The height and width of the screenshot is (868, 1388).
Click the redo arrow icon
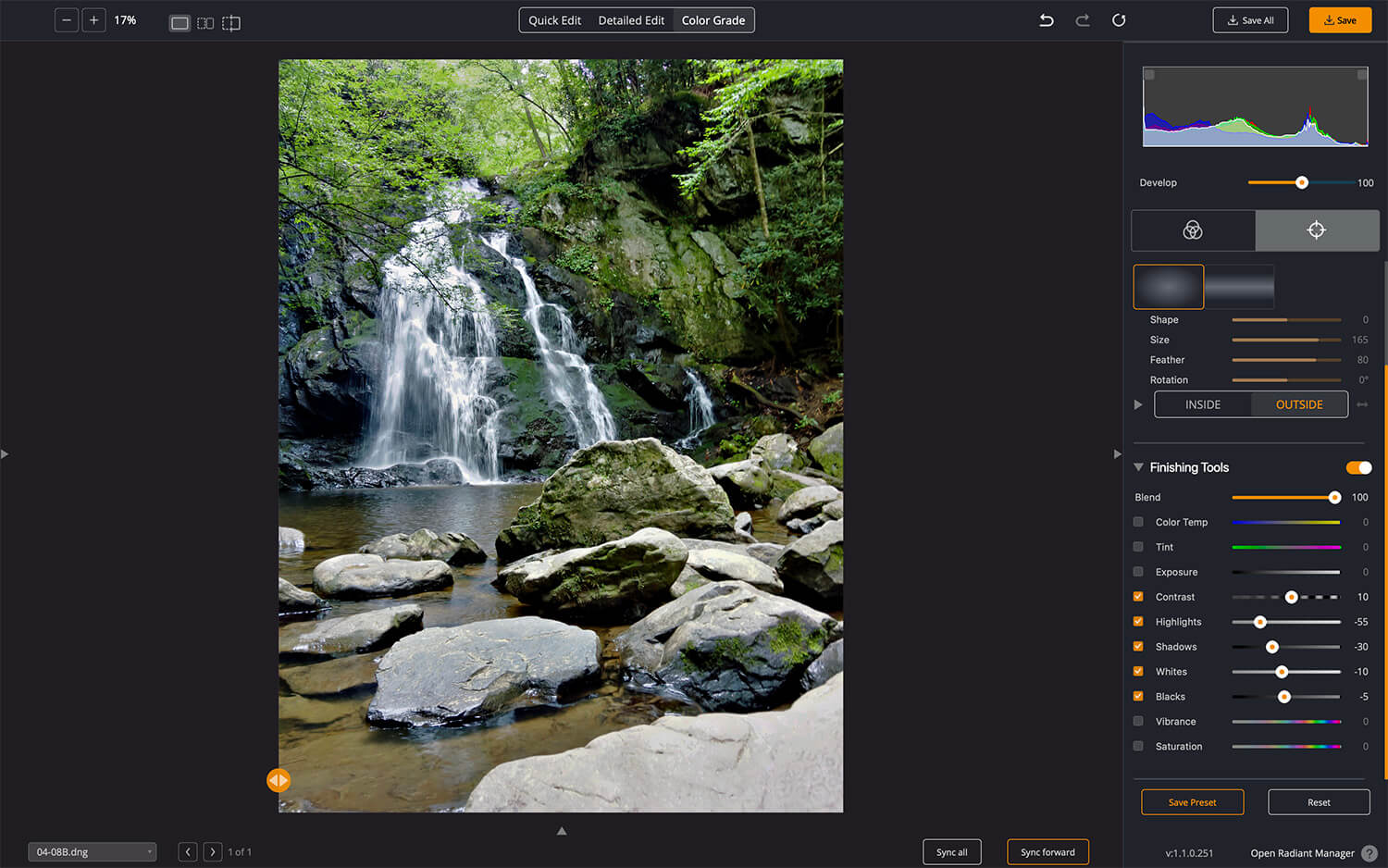1082,20
